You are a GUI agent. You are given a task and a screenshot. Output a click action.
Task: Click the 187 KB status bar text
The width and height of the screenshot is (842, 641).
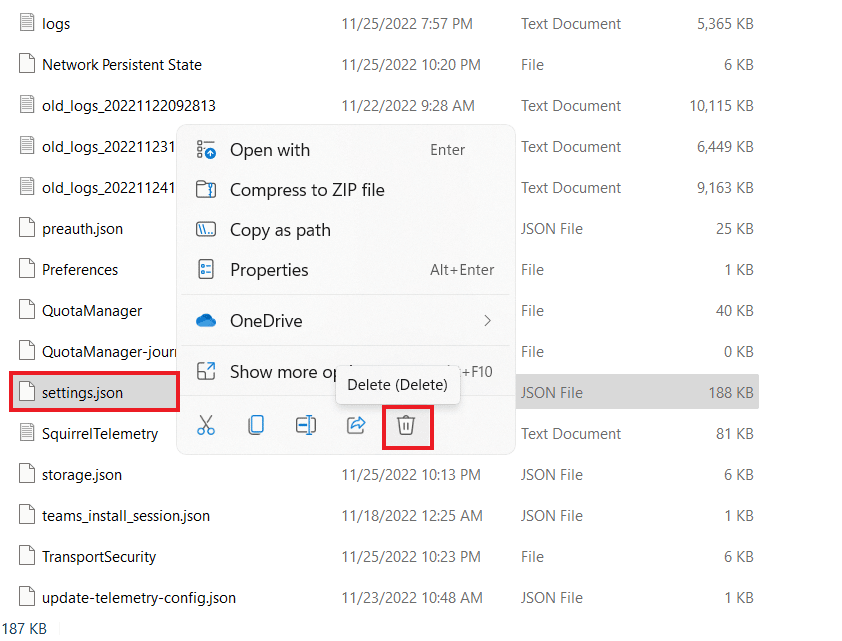coord(24,629)
